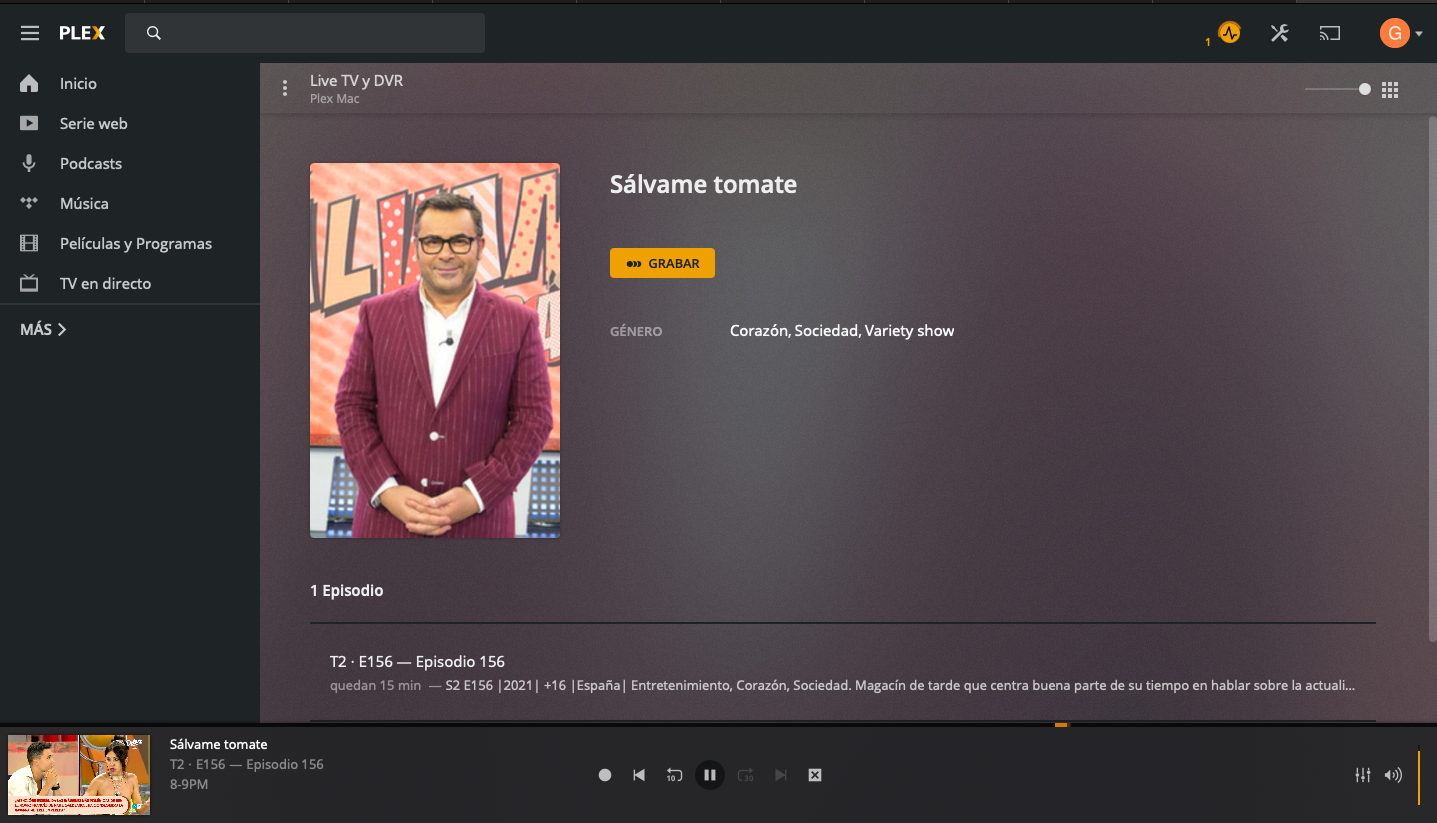Open playback settings equalizer icon
Image resolution: width=1437 pixels, height=823 pixels.
1362,775
